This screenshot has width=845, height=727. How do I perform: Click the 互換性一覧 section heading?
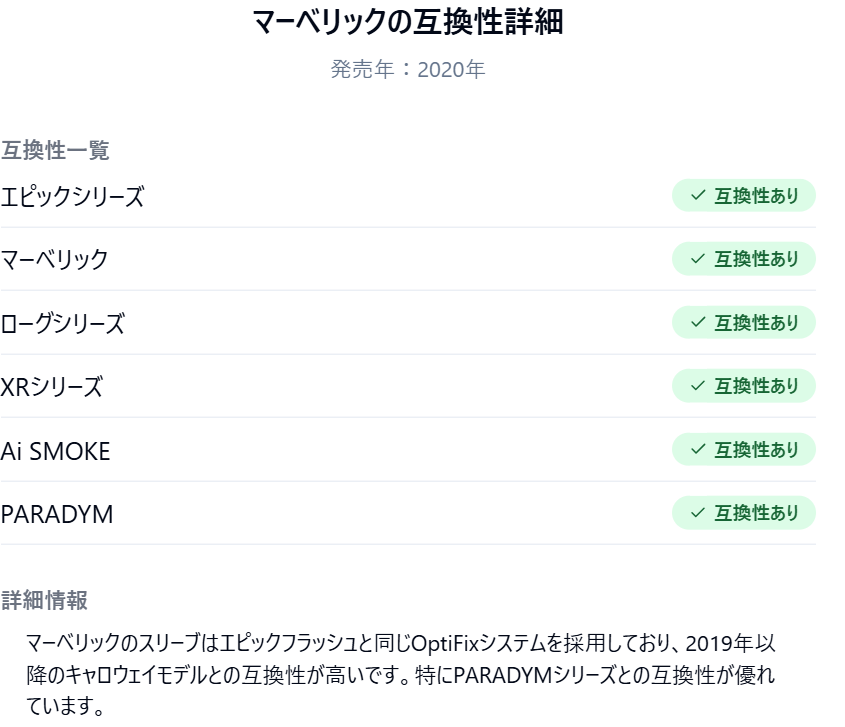pos(55,151)
